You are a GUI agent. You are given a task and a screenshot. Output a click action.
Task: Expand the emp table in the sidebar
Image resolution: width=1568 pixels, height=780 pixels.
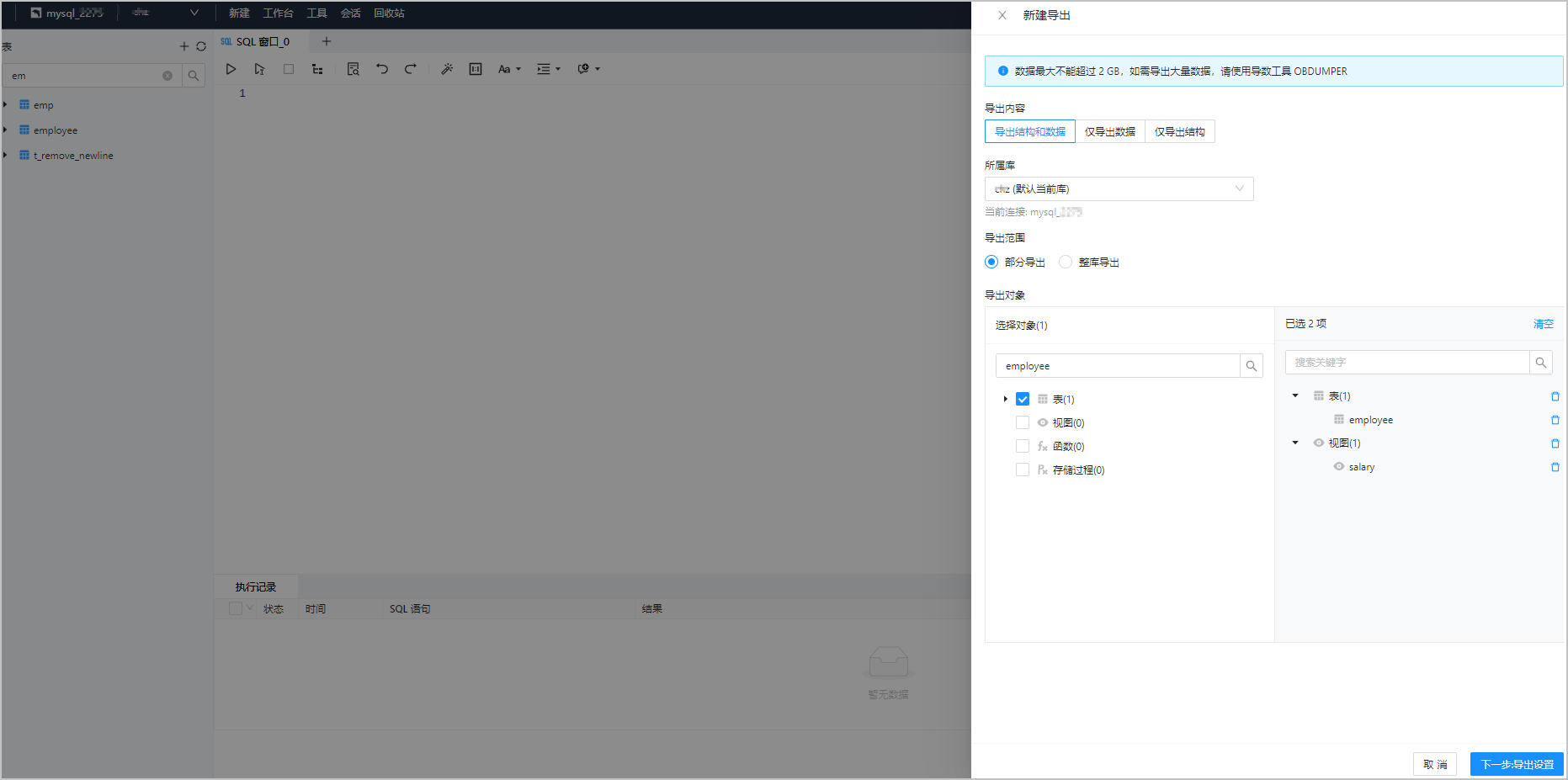pyautogui.click(x=5, y=104)
